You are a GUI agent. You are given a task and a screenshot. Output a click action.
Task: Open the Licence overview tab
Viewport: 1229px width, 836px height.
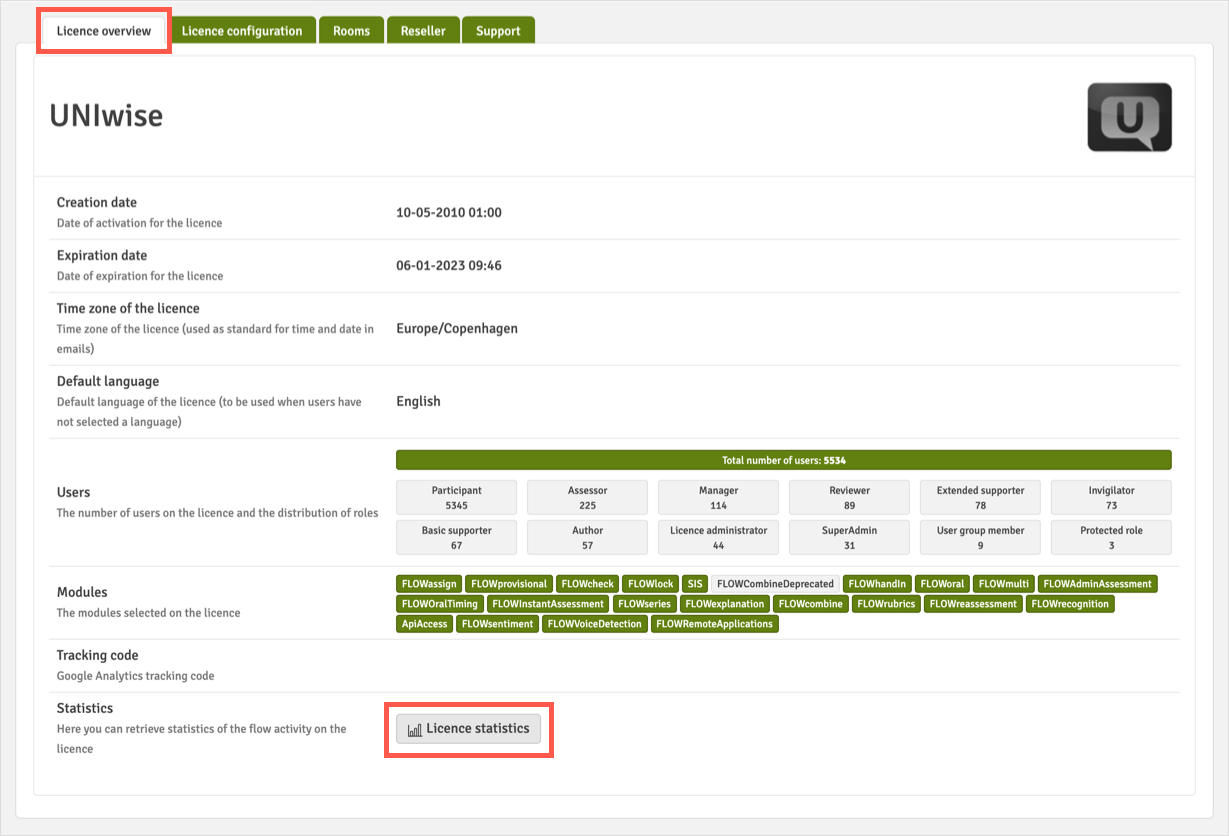click(x=104, y=31)
